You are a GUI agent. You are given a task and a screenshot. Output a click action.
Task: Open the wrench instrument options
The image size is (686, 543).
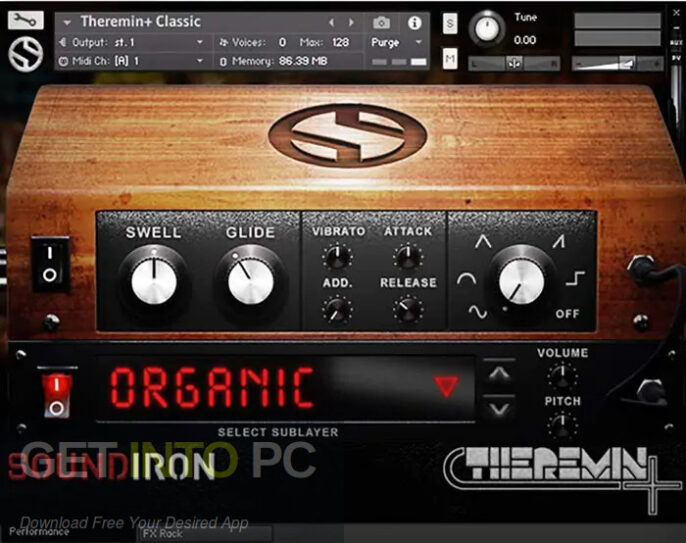click(25, 20)
